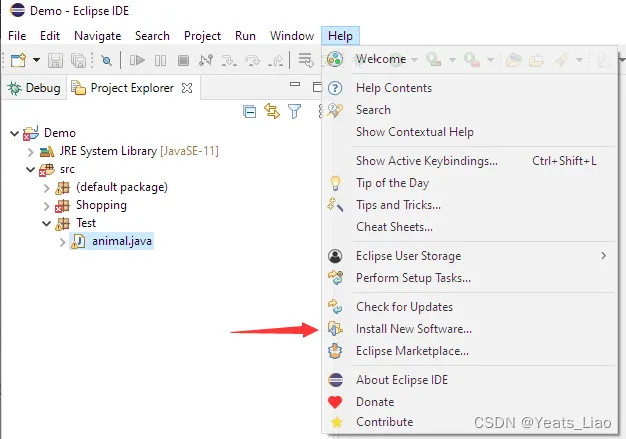Toggle Skip All Breakpoints icon

[106, 61]
